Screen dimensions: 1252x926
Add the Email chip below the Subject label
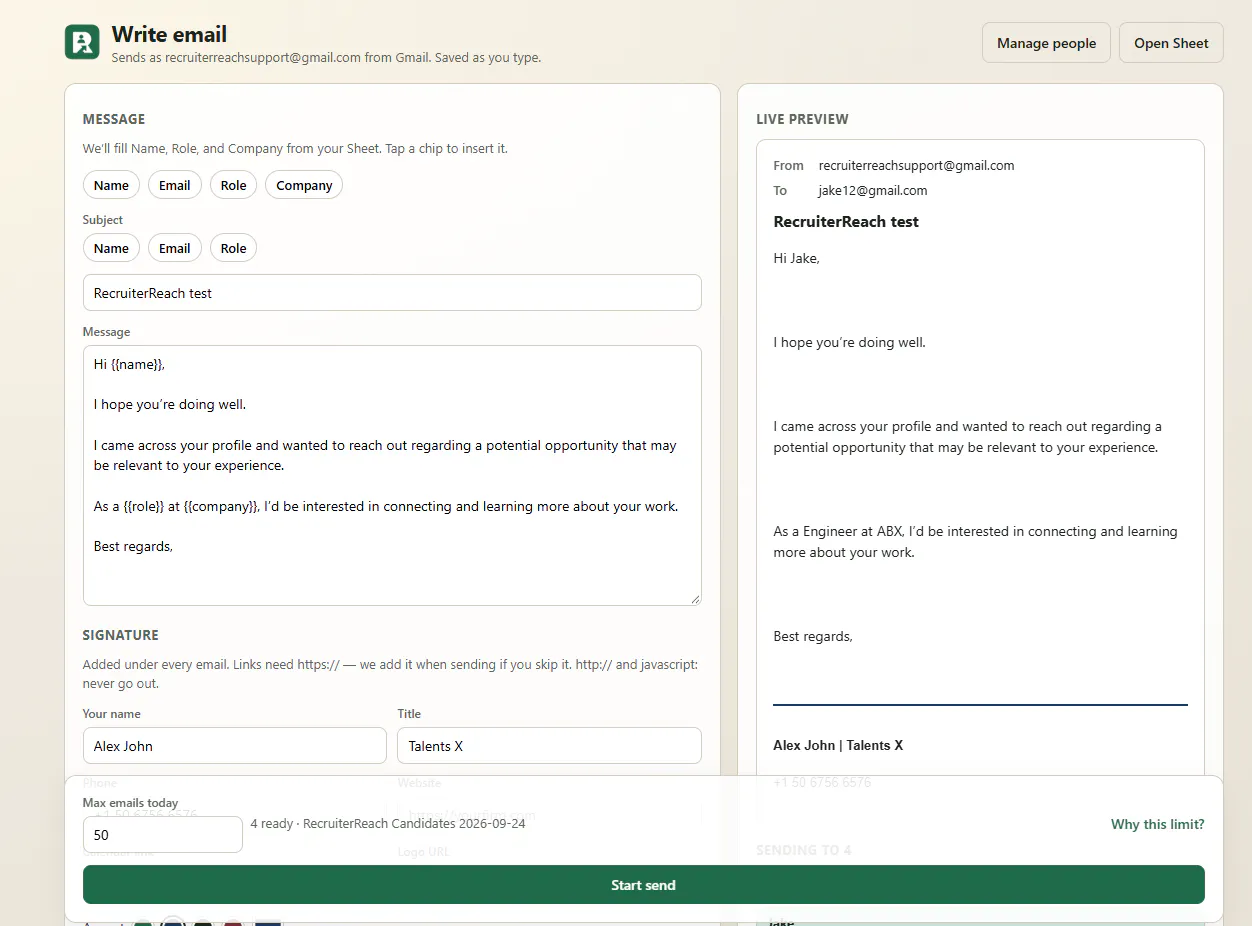[175, 248]
